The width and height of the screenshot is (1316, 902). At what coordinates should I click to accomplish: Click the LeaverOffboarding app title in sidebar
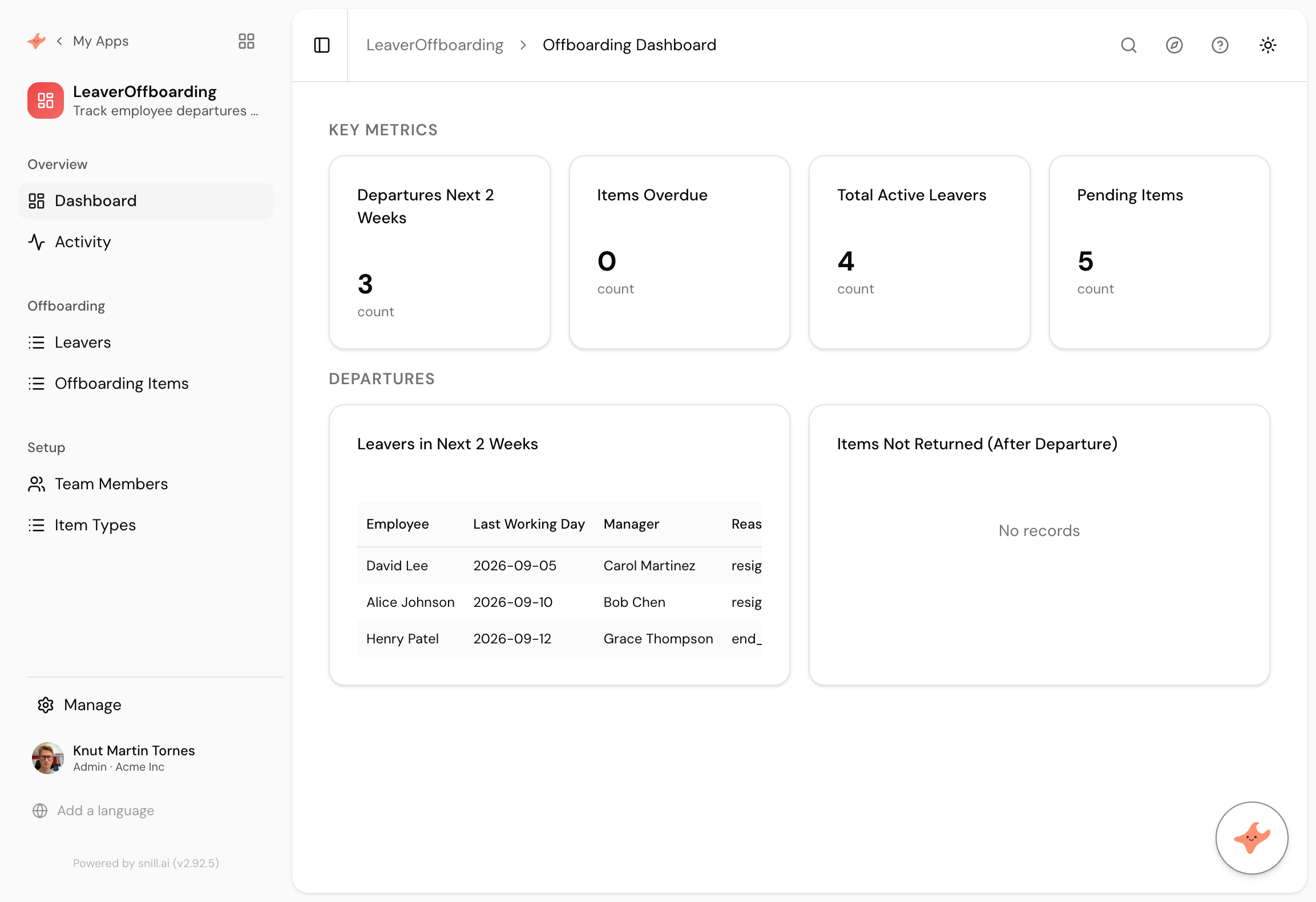tap(145, 92)
